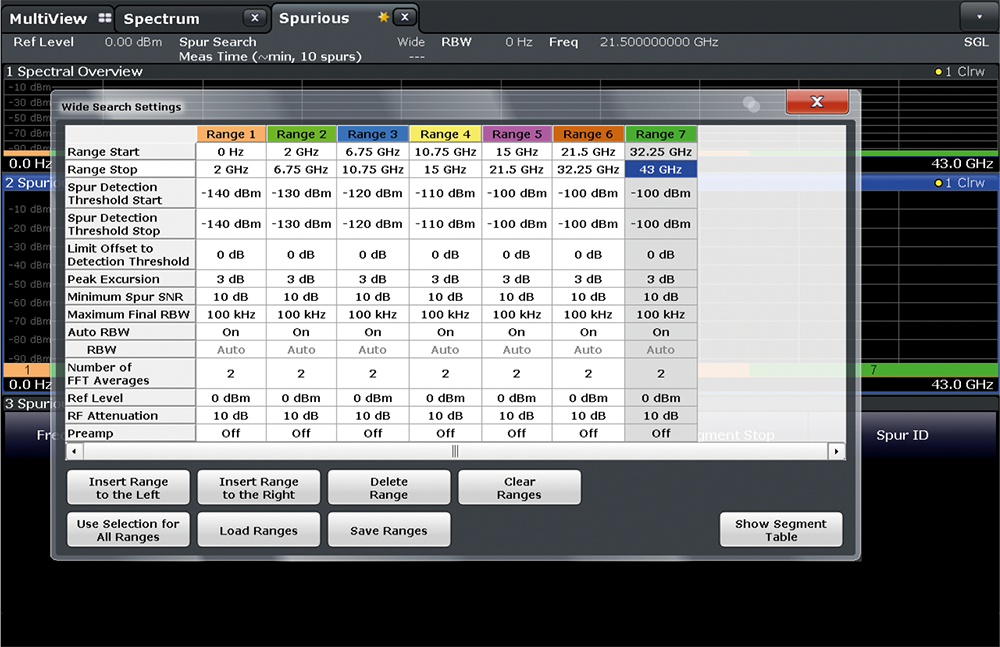This screenshot has width=1000, height=647.
Task: Click the Save Ranges button
Action: [x=388, y=531]
